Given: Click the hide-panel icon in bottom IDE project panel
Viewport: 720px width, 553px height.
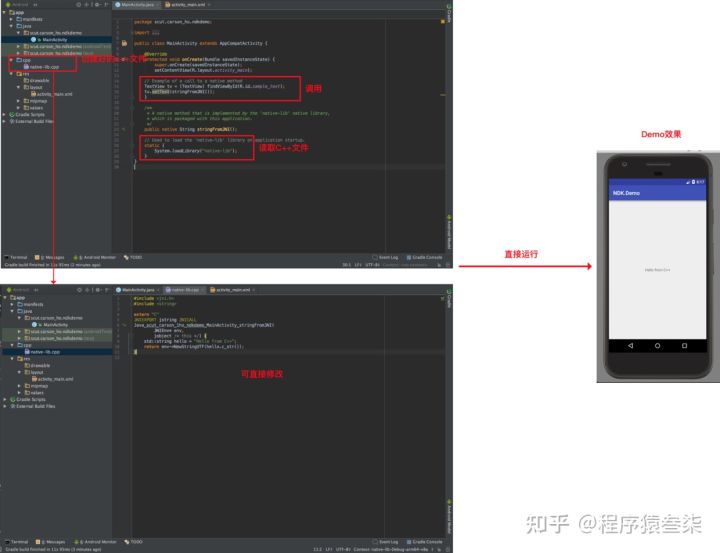Looking at the screenshot, I should 107,290.
